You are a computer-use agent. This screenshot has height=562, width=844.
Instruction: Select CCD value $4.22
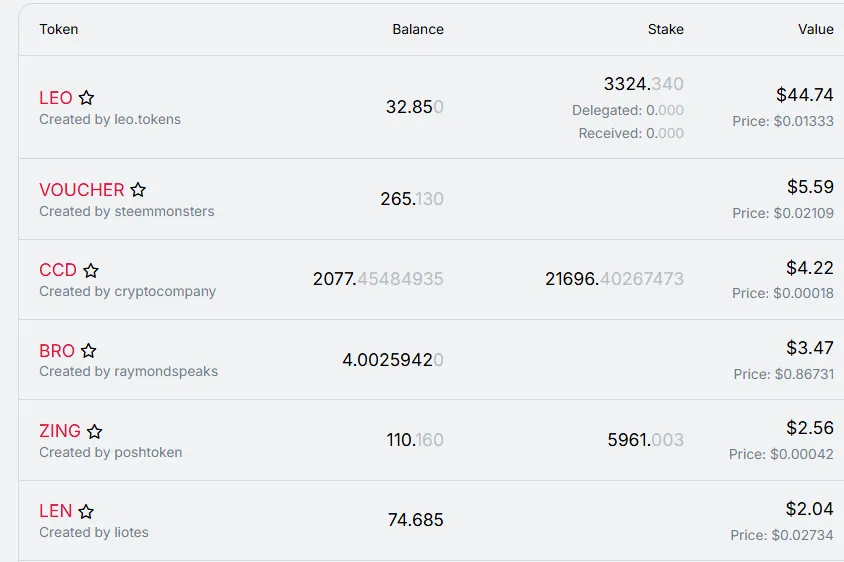(810, 268)
